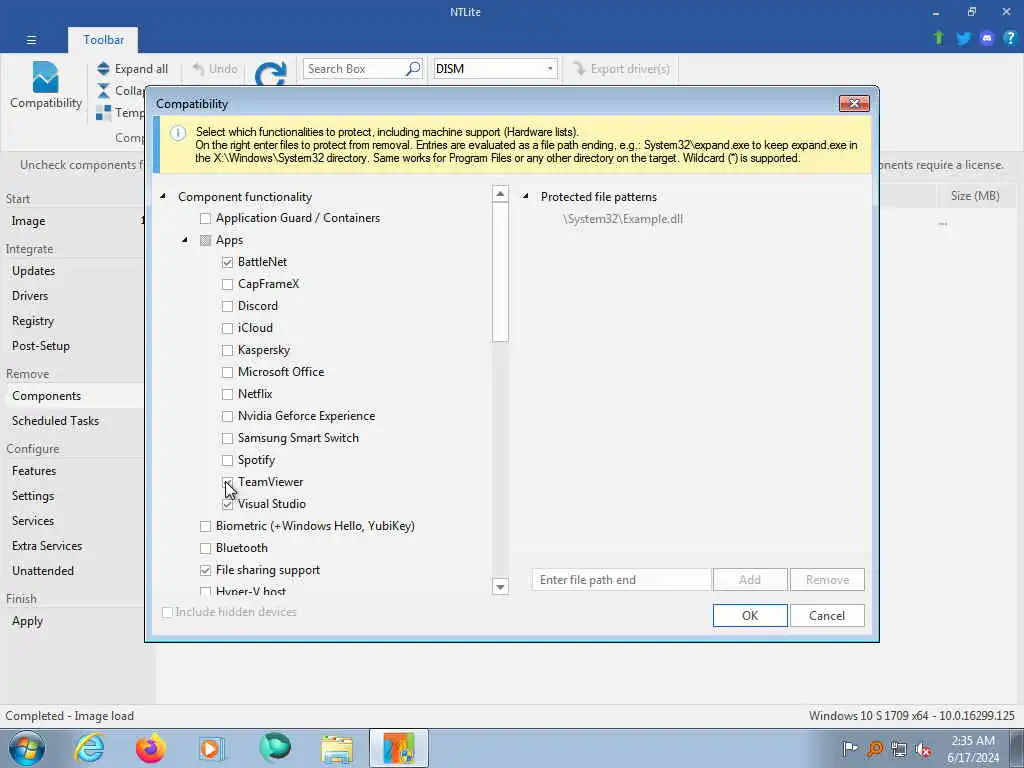Check the CapFrameX checkbox
The image size is (1024, 768).
coord(227,284)
